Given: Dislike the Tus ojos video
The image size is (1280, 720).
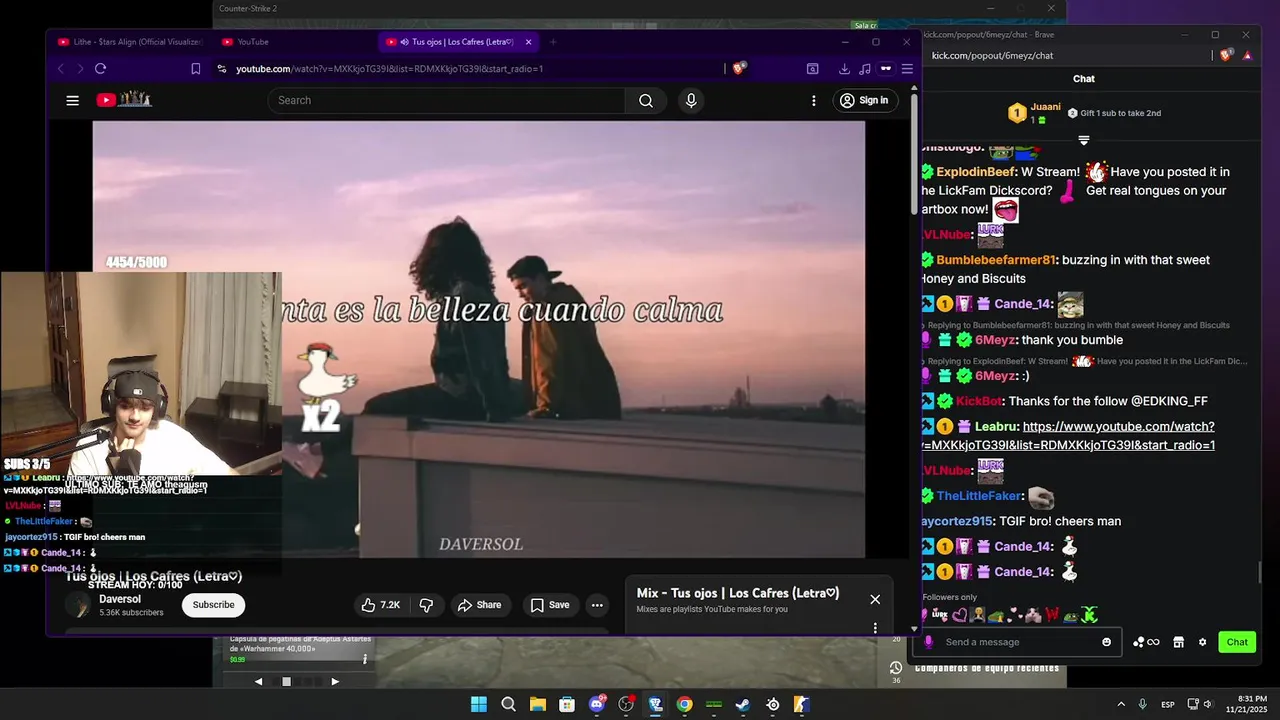Looking at the screenshot, I should pos(426,605).
